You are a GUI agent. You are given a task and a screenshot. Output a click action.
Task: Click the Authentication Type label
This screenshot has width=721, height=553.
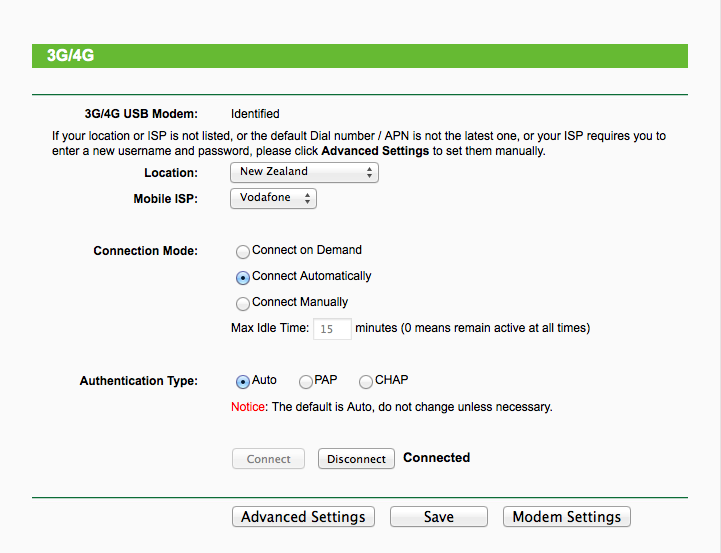(x=138, y=381)
